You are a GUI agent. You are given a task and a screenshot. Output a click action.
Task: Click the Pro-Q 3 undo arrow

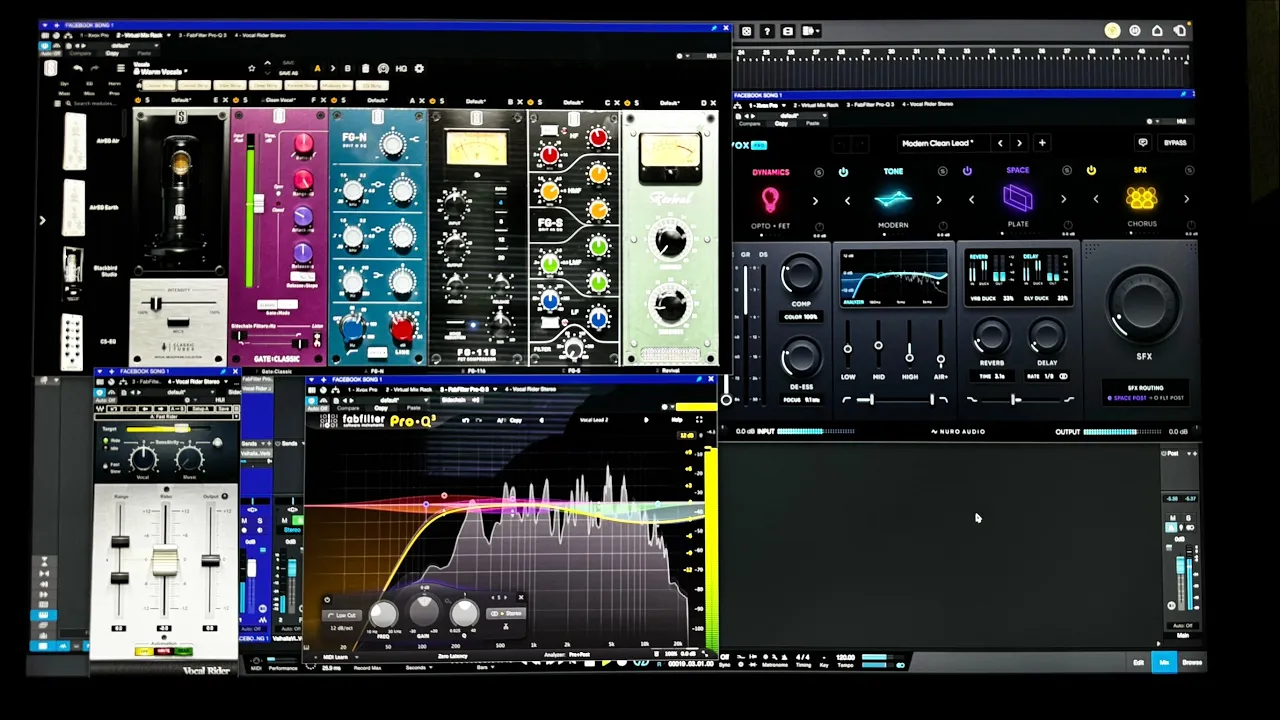466,420
